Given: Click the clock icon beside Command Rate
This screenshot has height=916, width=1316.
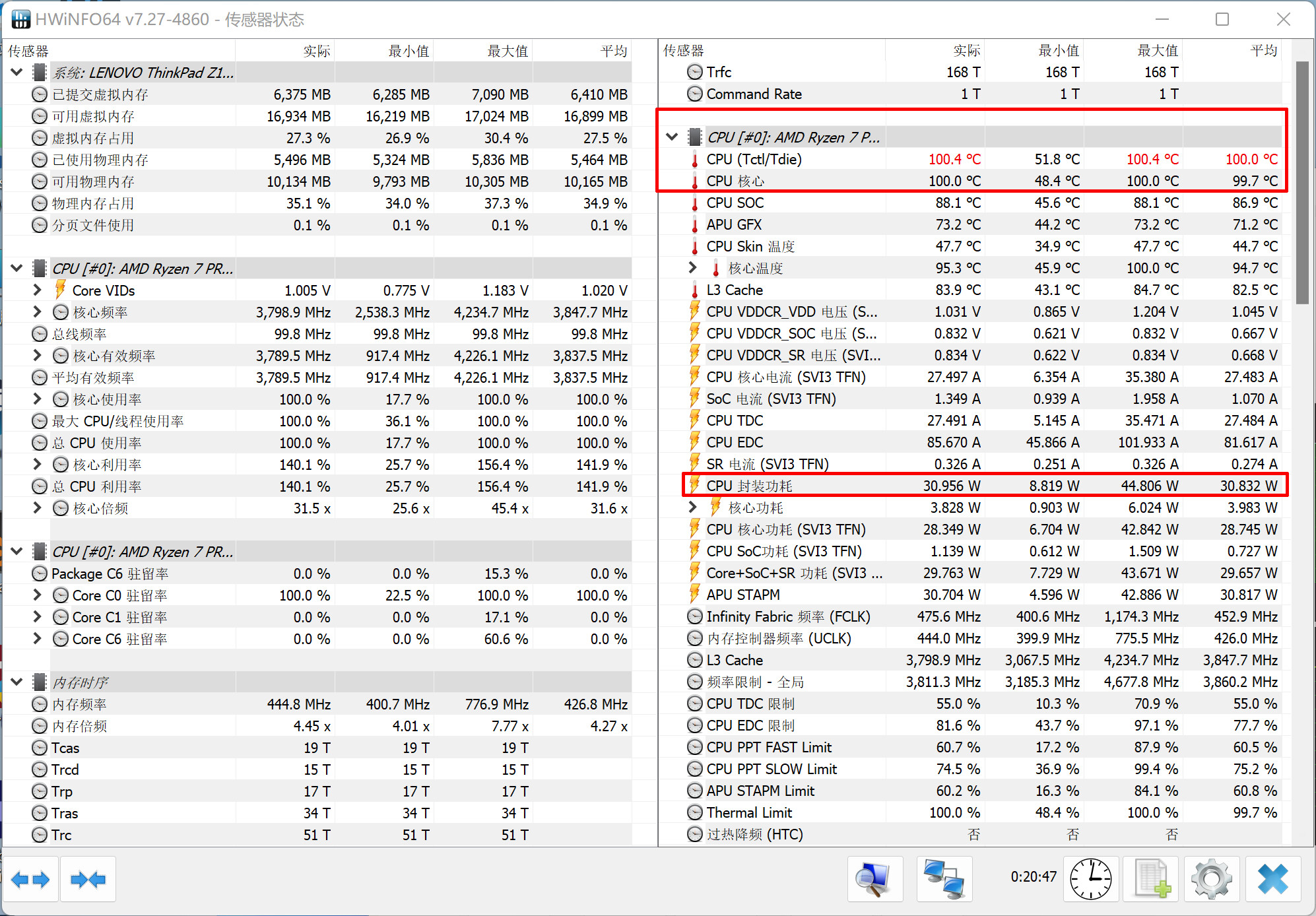Looking at the screenshot, I should (x=694, y=94).
